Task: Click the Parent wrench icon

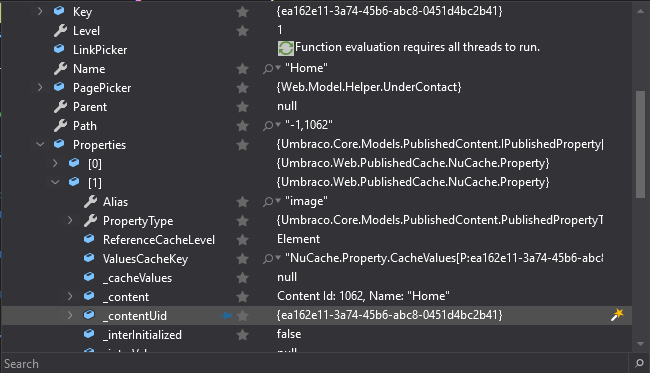Action: [x=60, y=107]
